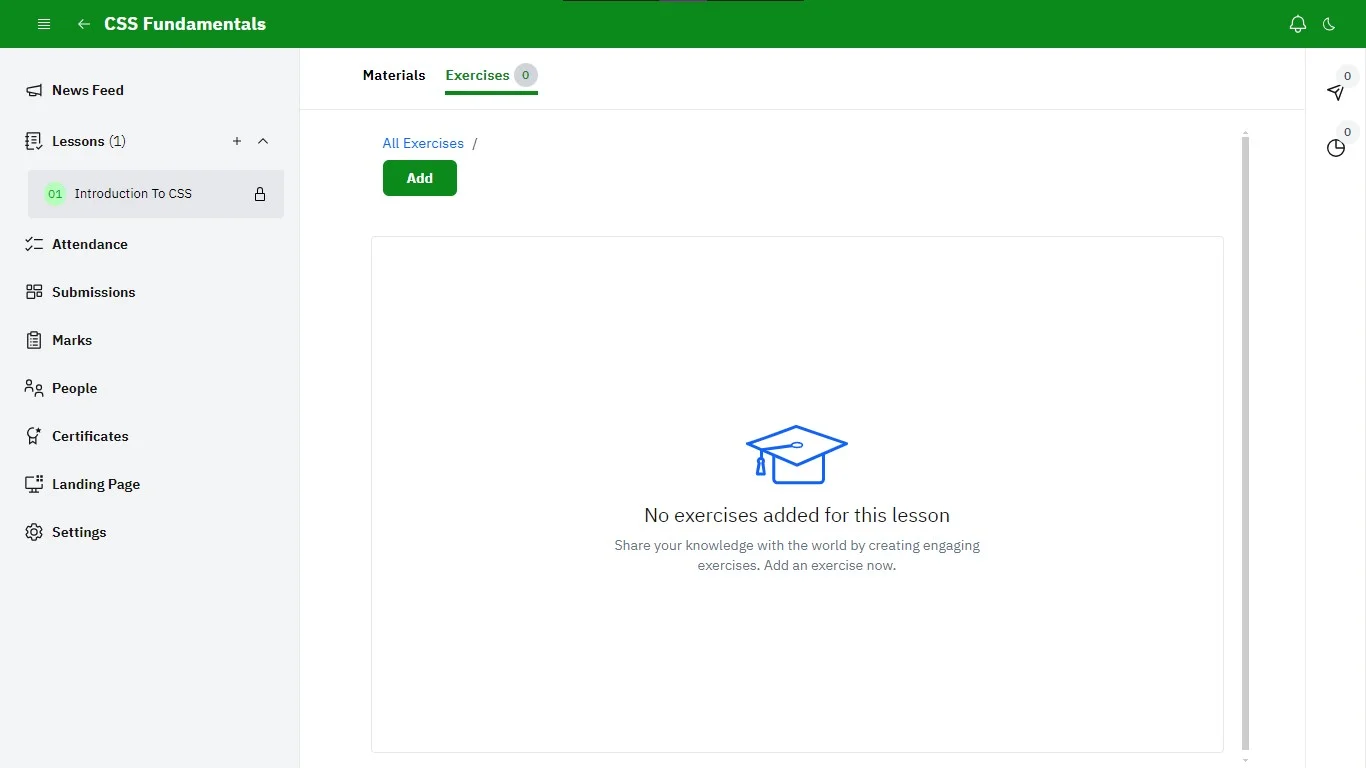Click the green Add button
1366x768 pixels.
[x=420, y=178]
